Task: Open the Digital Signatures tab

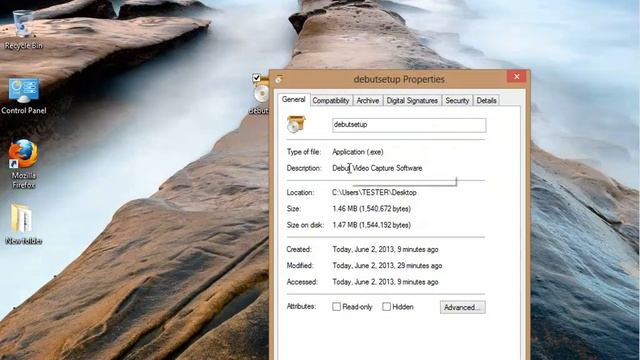Action: click(412, 100)
